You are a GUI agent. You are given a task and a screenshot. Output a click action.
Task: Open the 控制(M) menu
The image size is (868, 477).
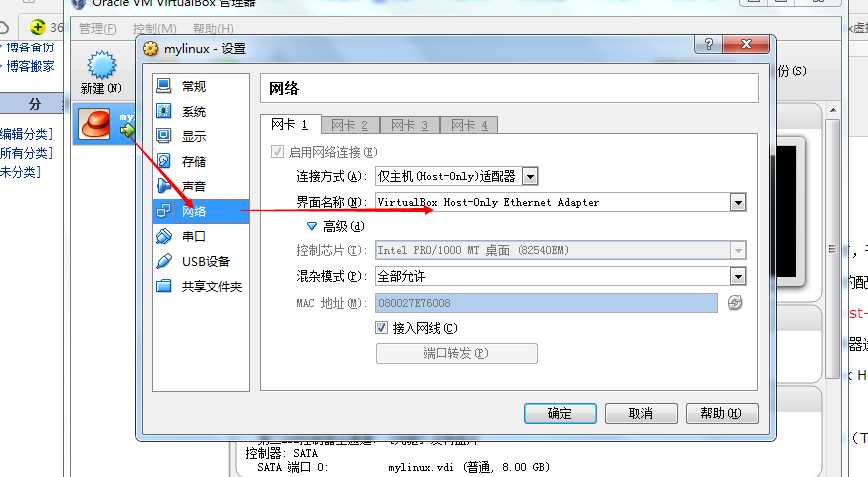coord(154,28)
